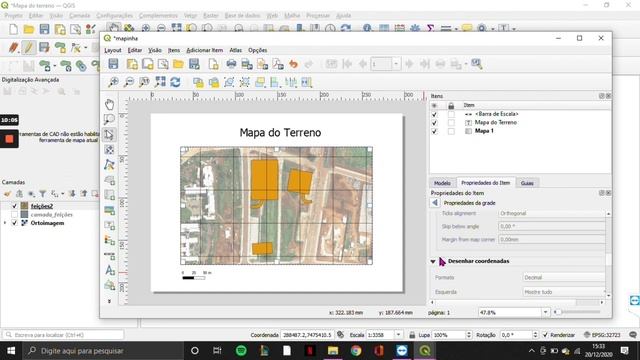The width and height of the screenshot is (640, 360).
Task: Switch to the Guias tab
Action: (x=527, y=183)
